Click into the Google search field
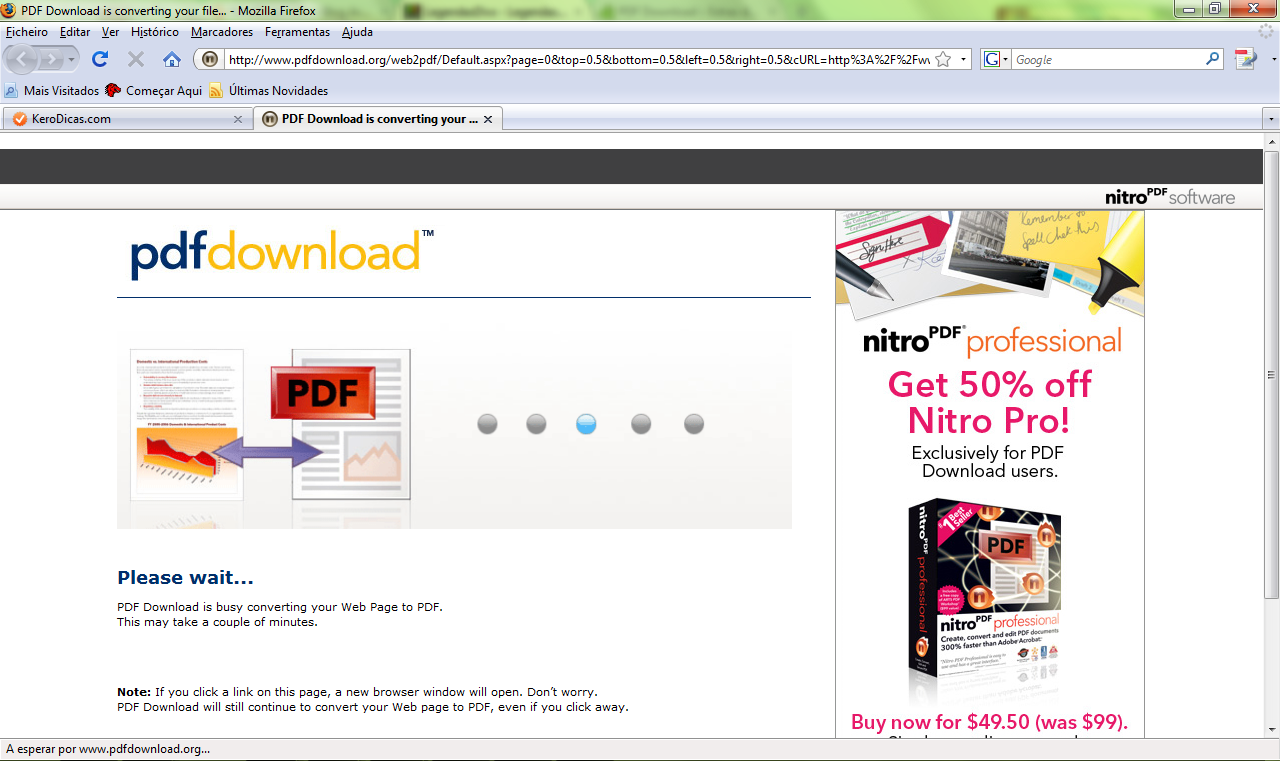1280x761 pixels. point(1108,60)
